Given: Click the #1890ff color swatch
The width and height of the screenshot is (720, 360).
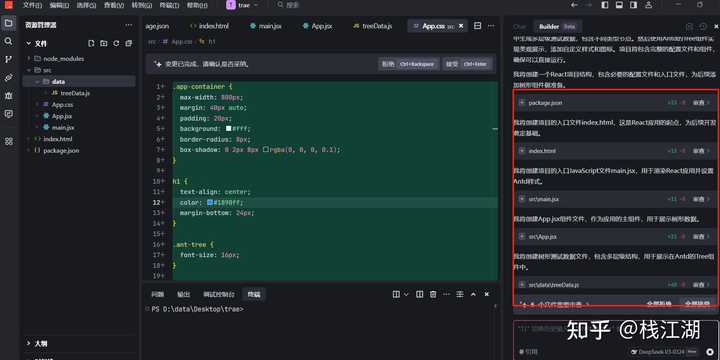Looking at the screenshot, I should point(210,202).
